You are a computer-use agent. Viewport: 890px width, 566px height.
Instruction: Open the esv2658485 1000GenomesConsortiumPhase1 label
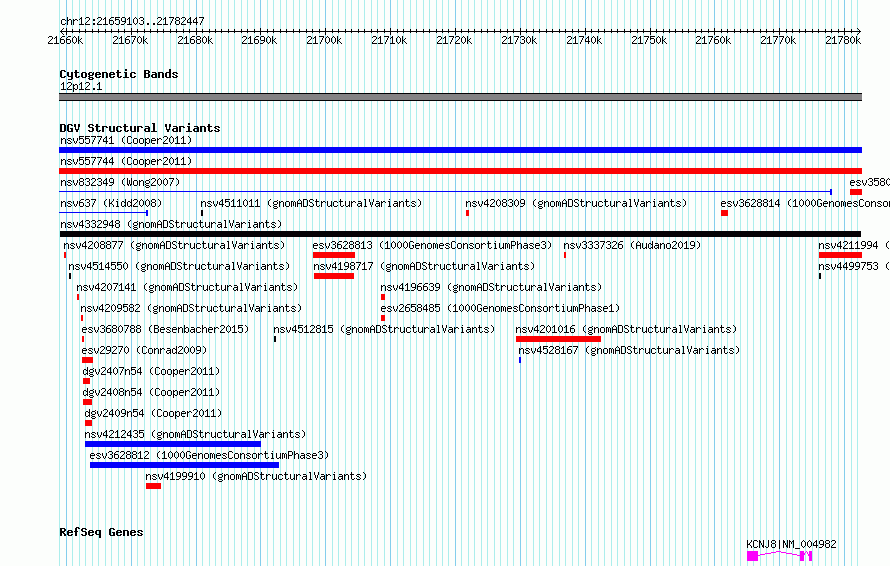tap(501, 308)
